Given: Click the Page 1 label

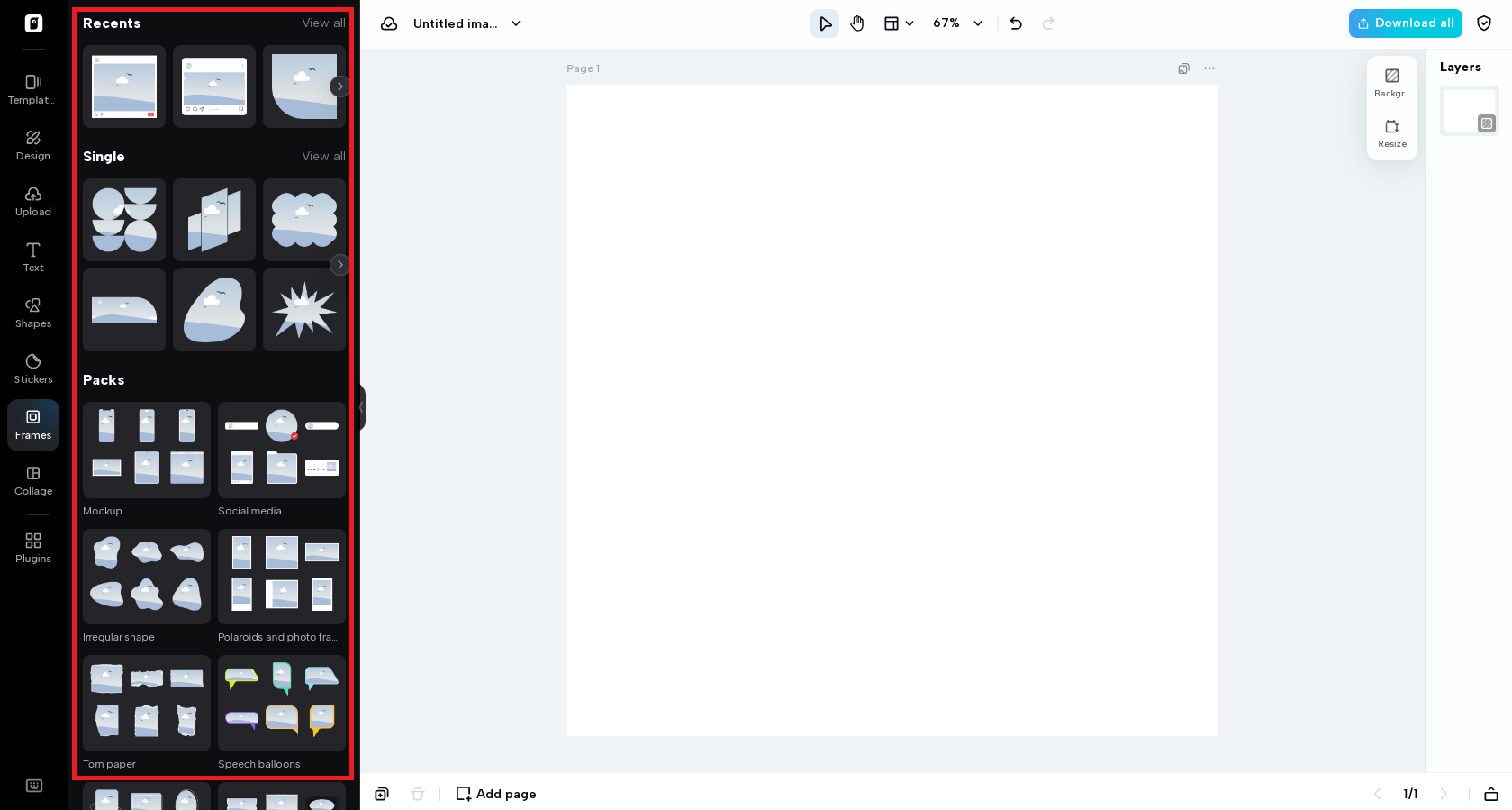Looking at the screenshot, I should 583,68.
